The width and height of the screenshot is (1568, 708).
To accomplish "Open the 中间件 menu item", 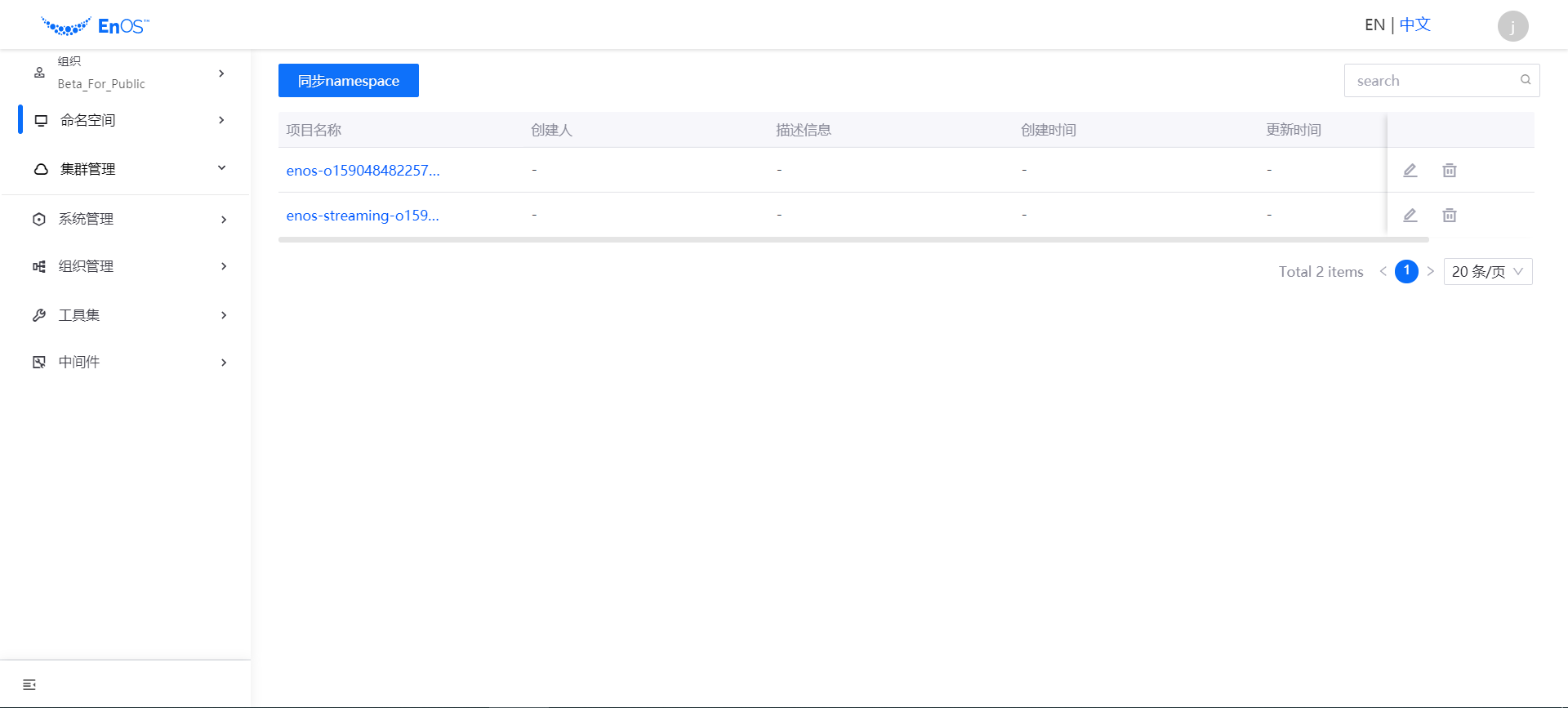I will (126, 362).
